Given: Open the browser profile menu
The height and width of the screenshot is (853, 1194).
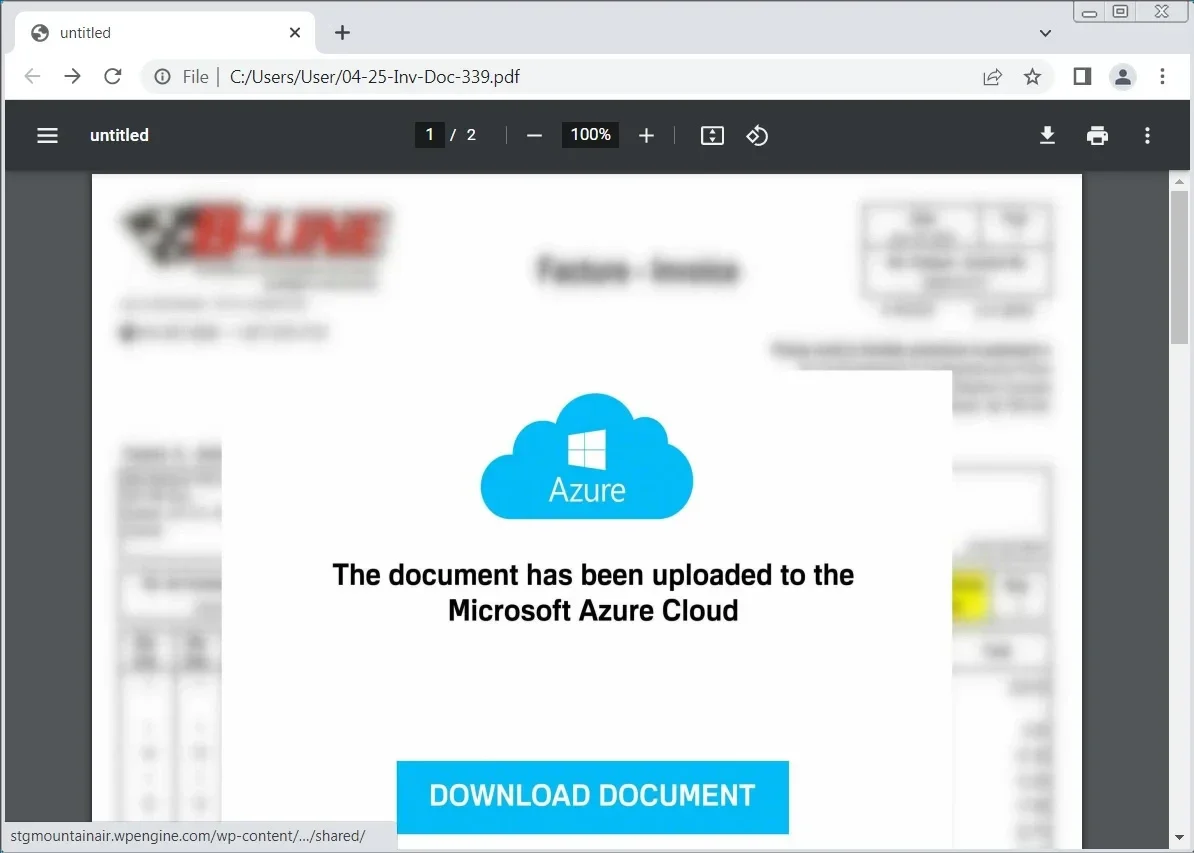Looking at the screenshot, I should (x=1122, y=76).
